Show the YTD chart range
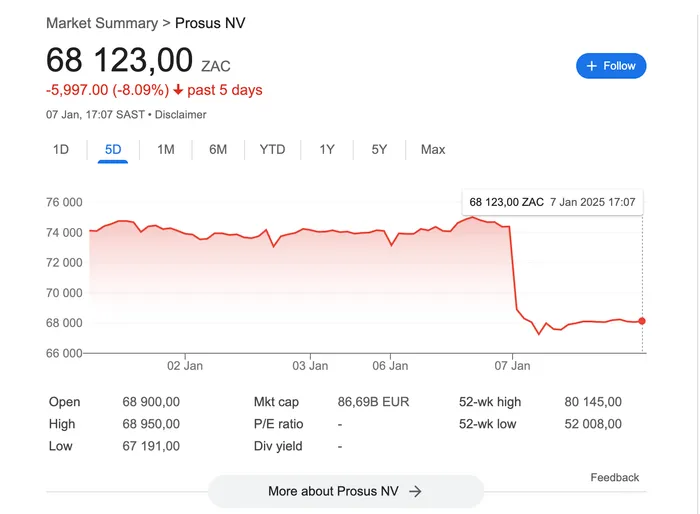Viewport: 700px width, 514px height. click(272, 150)
